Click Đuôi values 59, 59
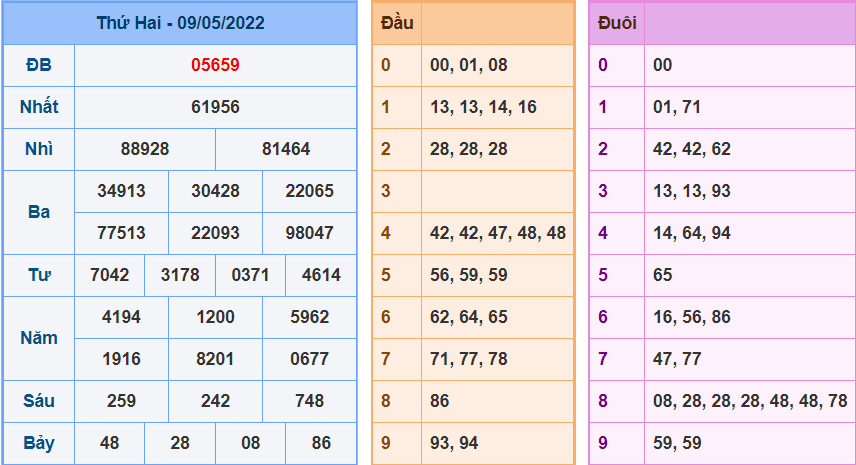The image size is (856, 465). (677, 443)
